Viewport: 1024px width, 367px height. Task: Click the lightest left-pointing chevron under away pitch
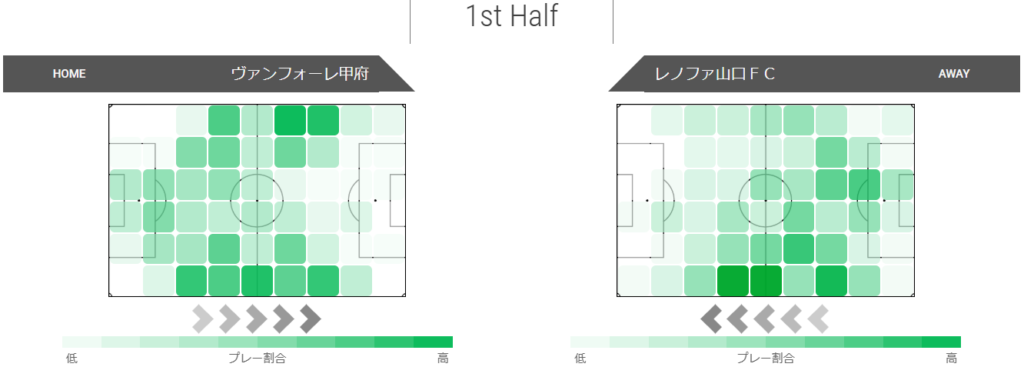click(818, 319)
